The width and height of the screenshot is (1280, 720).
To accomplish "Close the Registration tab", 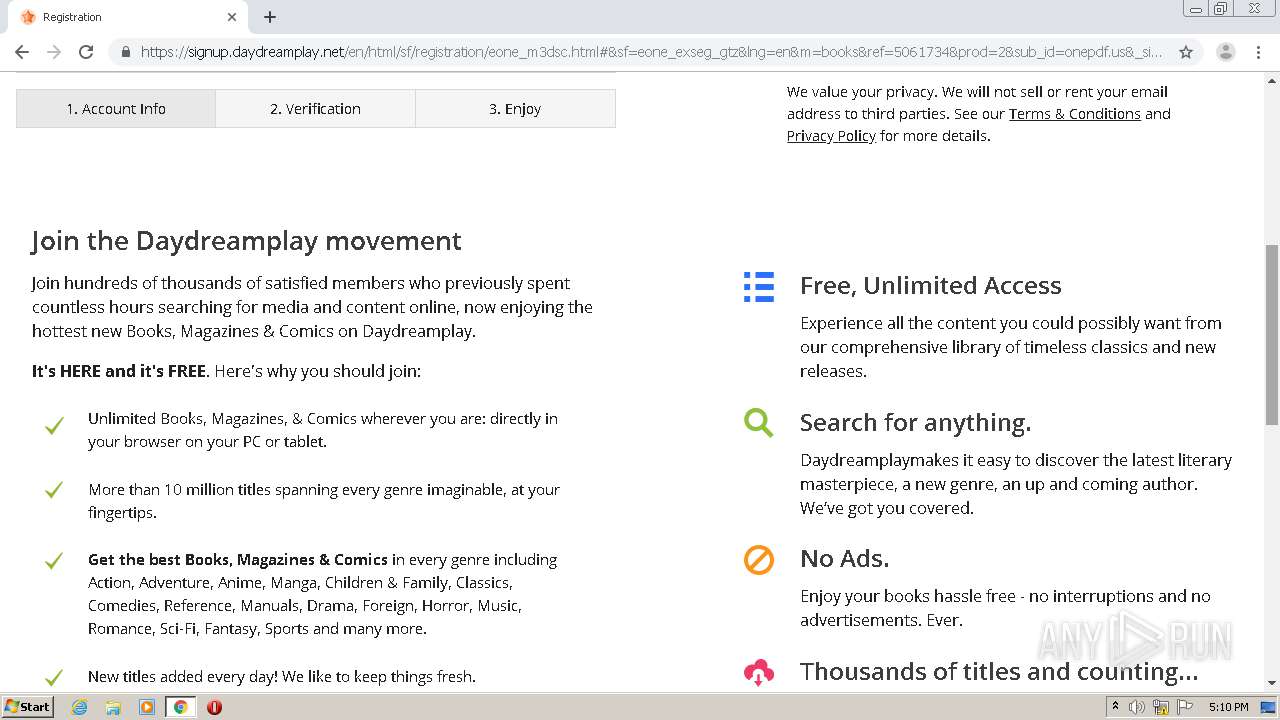I will (x=232, y=17).
